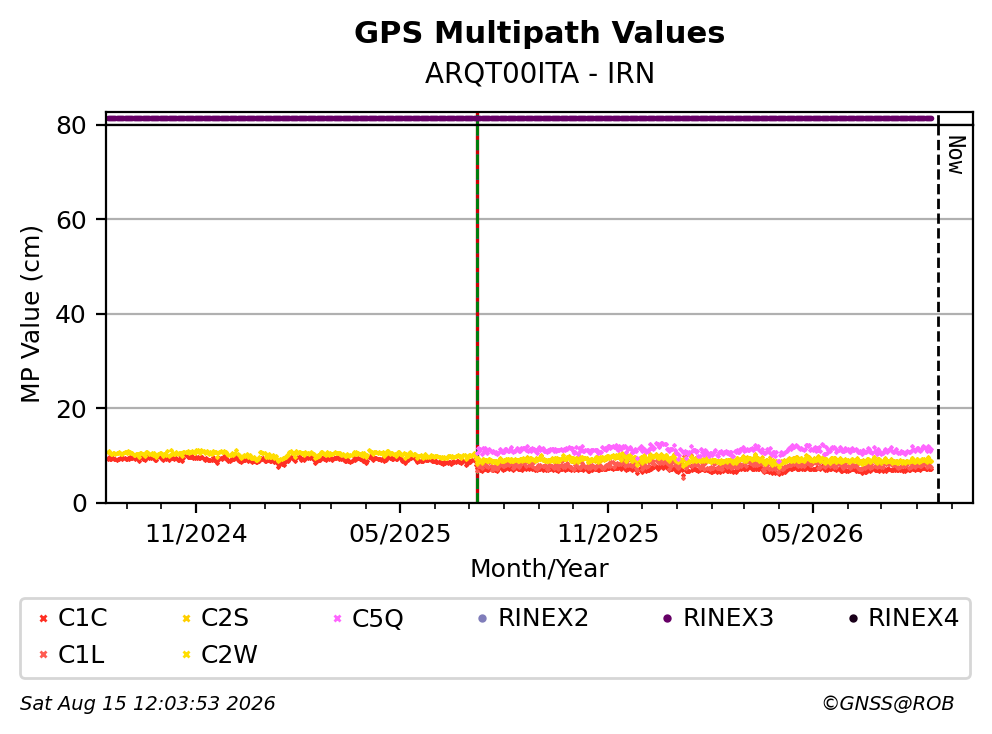Click the RINEX3 legend entry
992x734 pixels.
coord(718,618)
